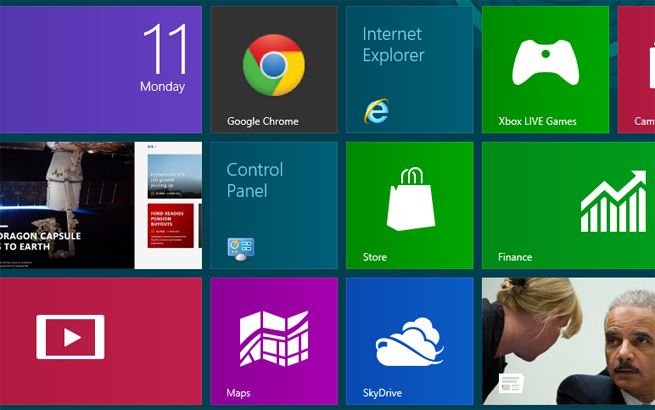Open the Internet Explorer tile
The height and width of the screenshot is (410, 655).
pos(410,69)
